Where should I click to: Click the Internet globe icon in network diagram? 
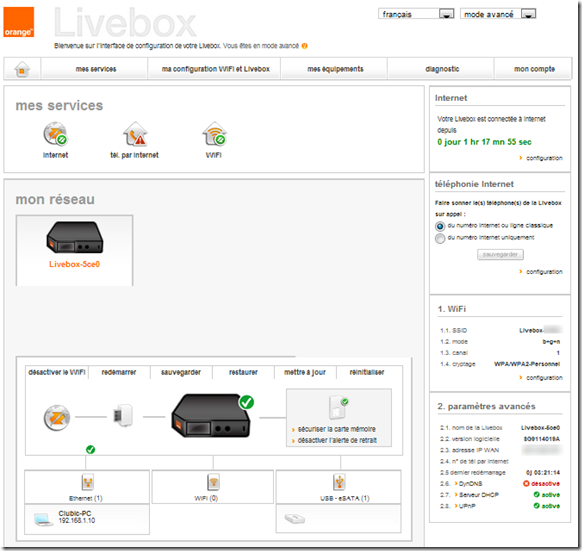(57, 418)
